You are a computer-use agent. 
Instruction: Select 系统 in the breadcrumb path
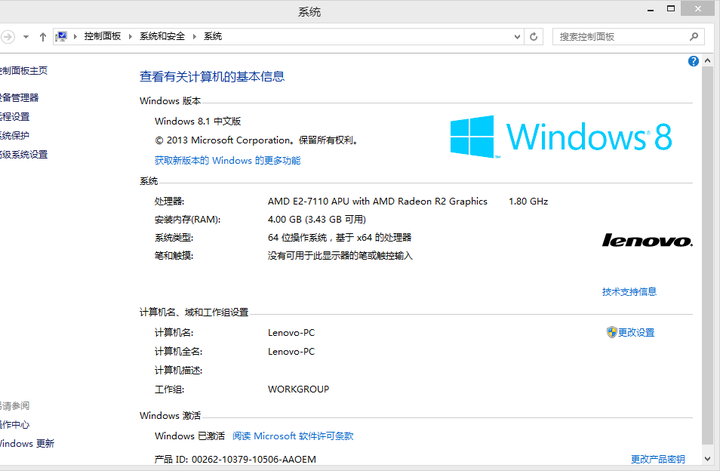pyautogui.click(x=213, y=36)
